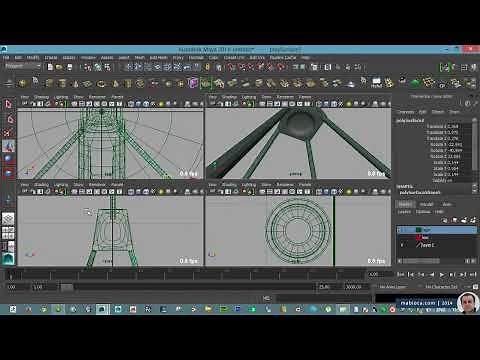Screen dimensions: 480x360
Task: Toggle isolate select in top-right viewport toolbar
Action: [376, 104]
